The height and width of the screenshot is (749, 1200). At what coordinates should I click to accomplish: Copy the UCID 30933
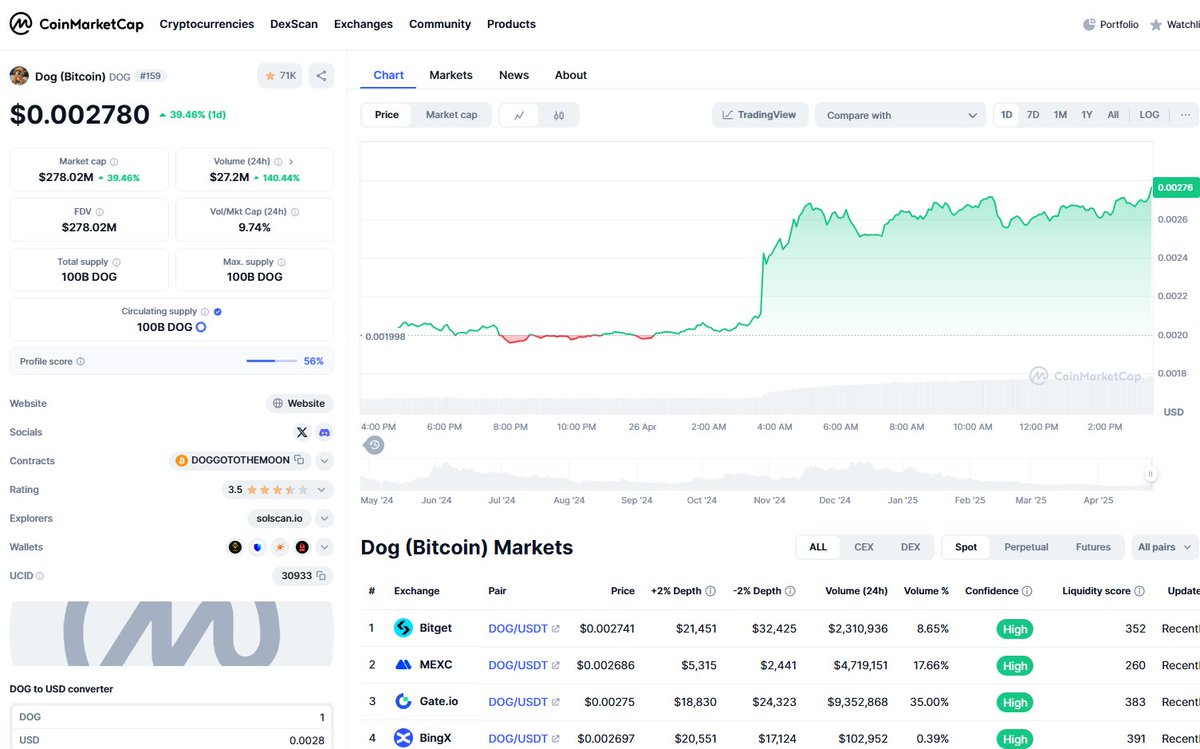(x=321, y=576)
